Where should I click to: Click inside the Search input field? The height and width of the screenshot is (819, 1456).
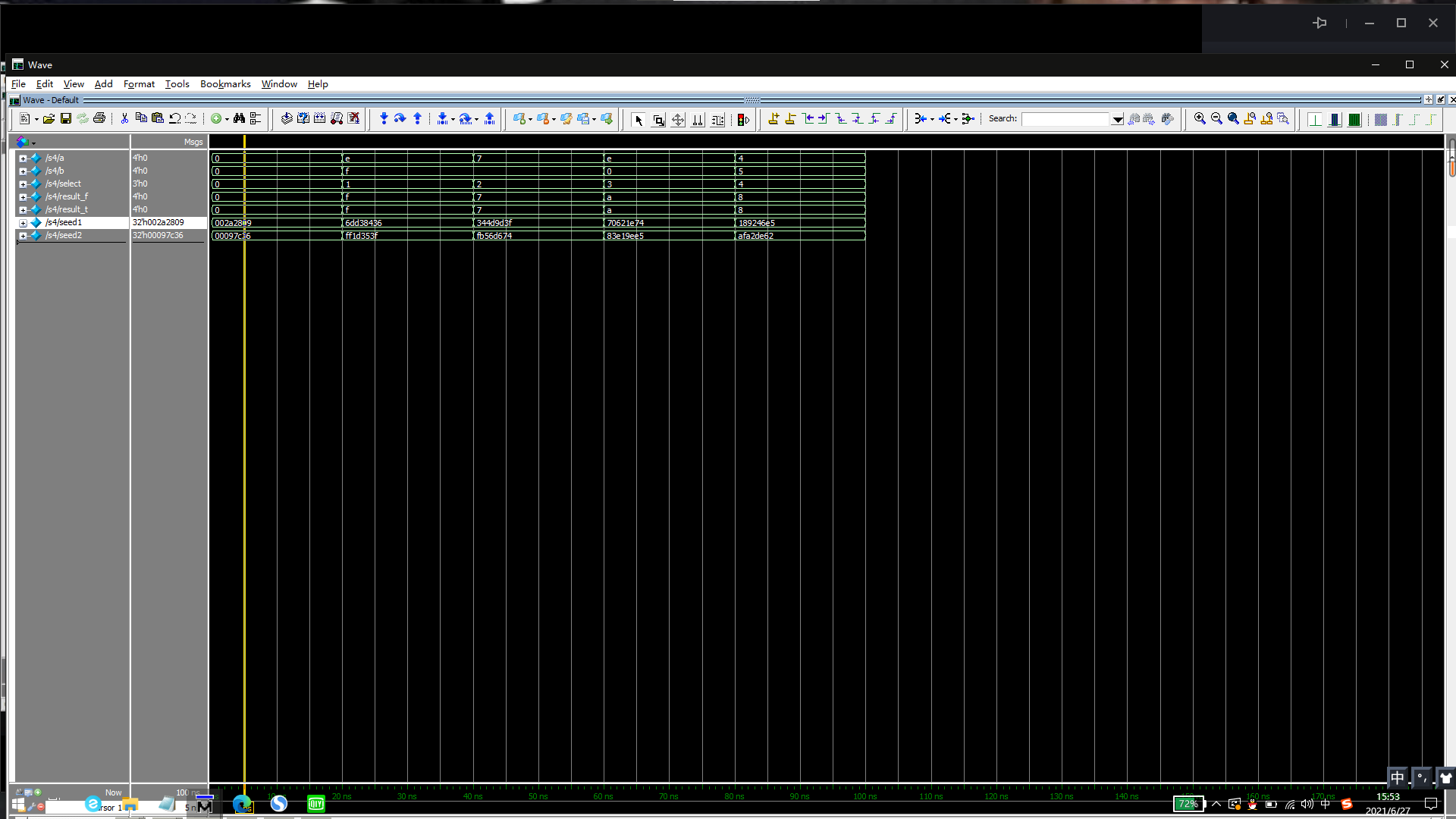1065,119
